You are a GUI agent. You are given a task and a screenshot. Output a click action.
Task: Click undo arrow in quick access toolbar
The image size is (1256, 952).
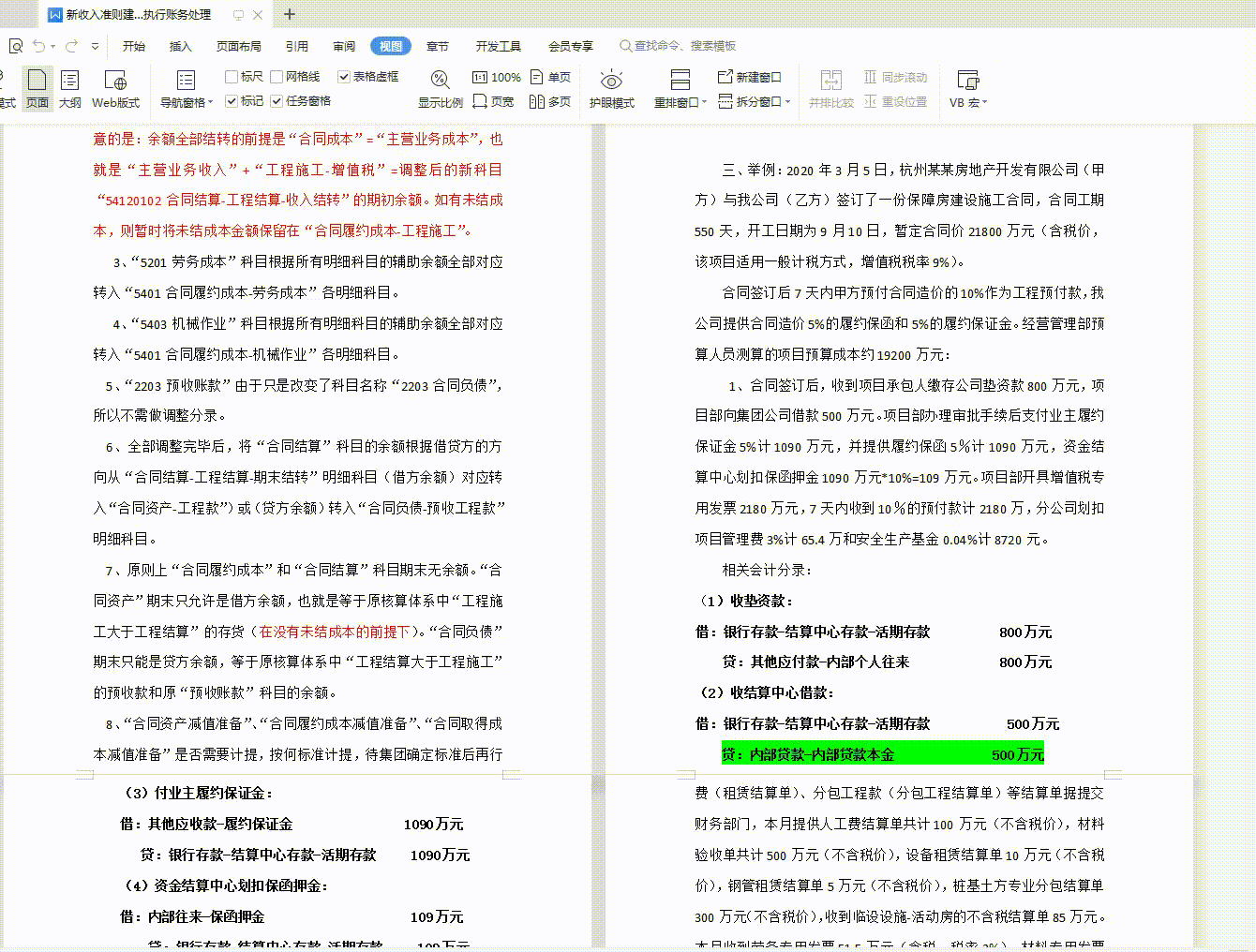[37, 43]
